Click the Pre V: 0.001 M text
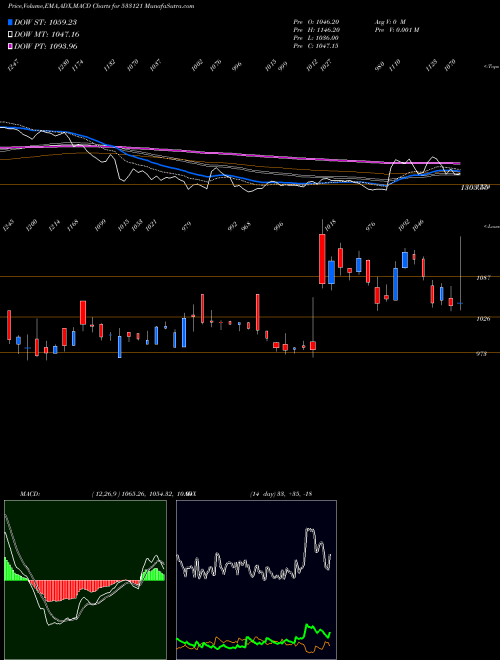The height and width of the screenshot is (660, 500). pyautogui.click(x=396, y=30)
